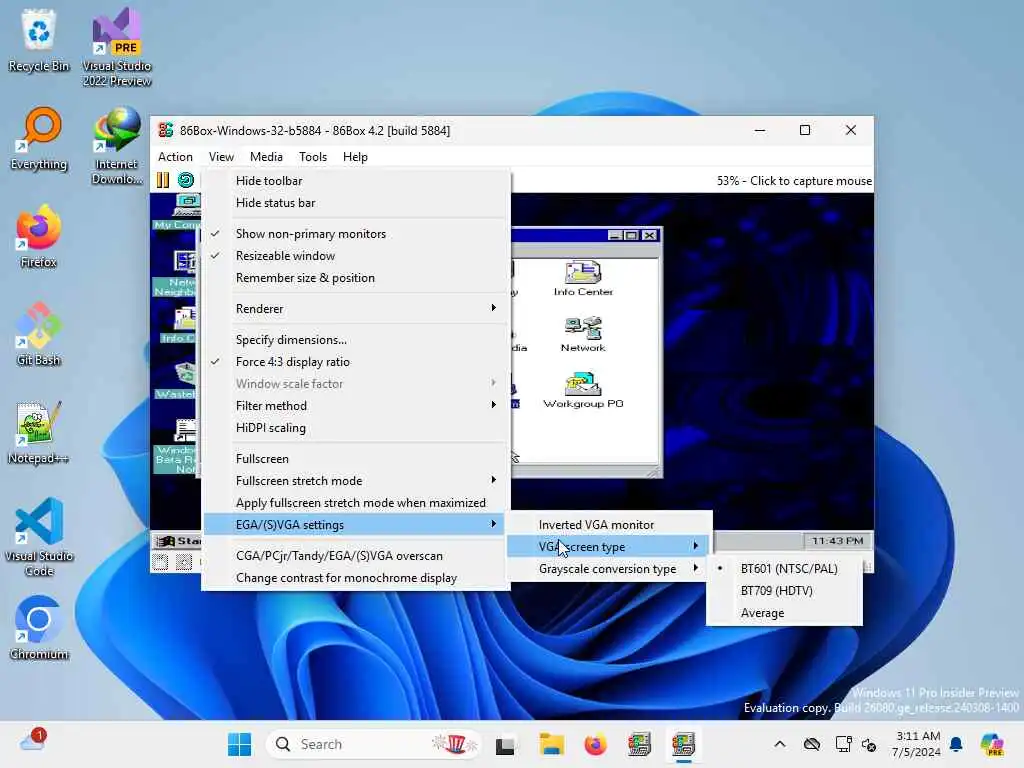Open the Media menu
Screen dimensions: 1024x768
(x=266, y=157)
